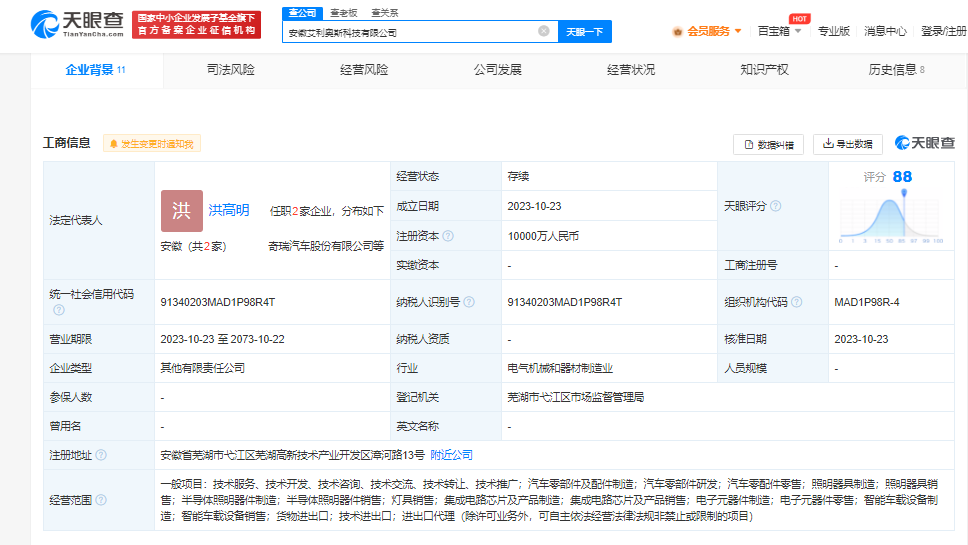Switch to 经营状况 tab
Viewport: 968px width, 545px height.
point(631,70)
